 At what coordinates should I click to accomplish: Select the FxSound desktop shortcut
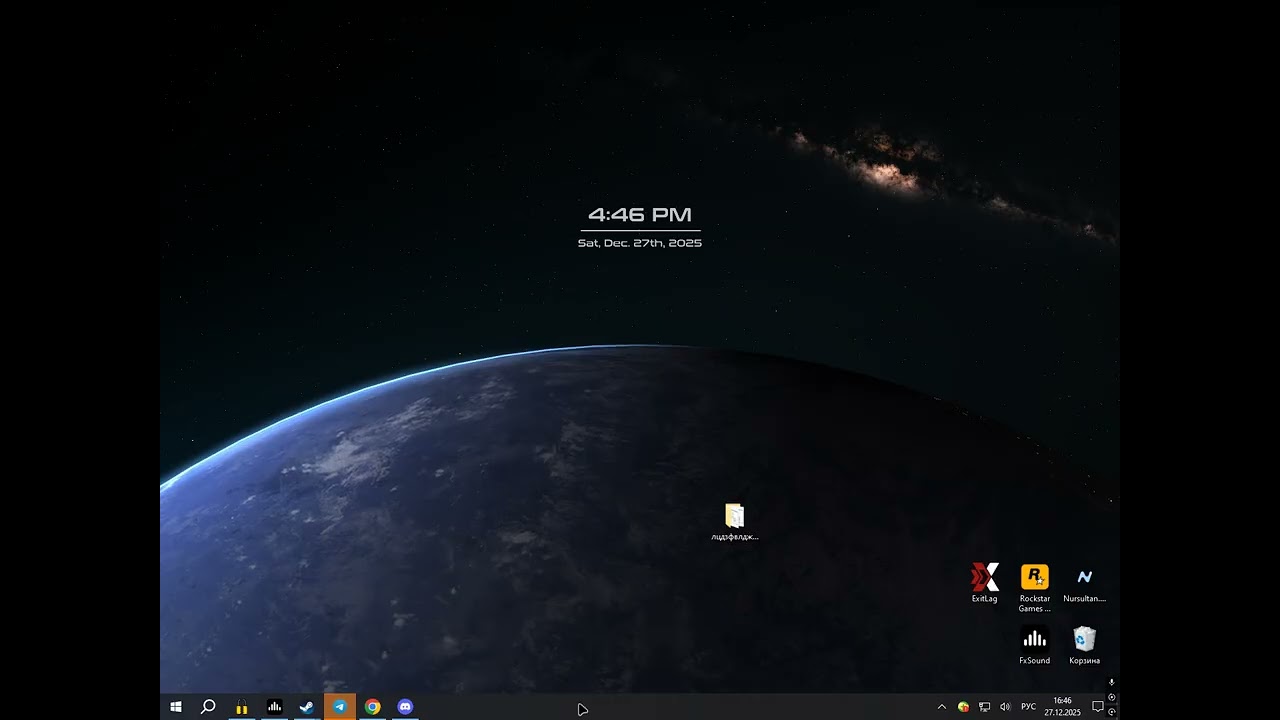pyautogui.click(x=1035, y=645)
